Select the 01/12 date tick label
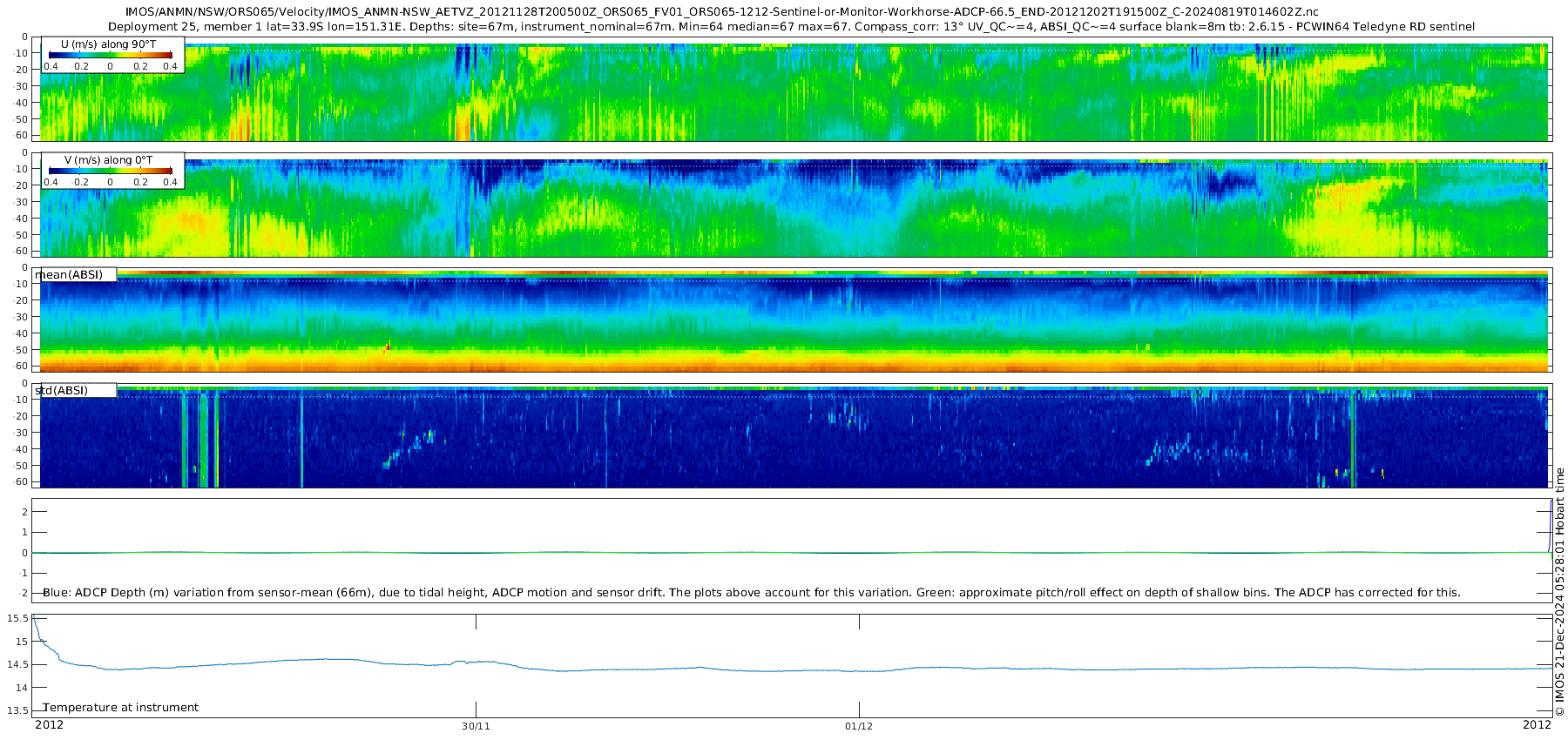Viewport: 1568px width, 740px height. coord(859,726)
